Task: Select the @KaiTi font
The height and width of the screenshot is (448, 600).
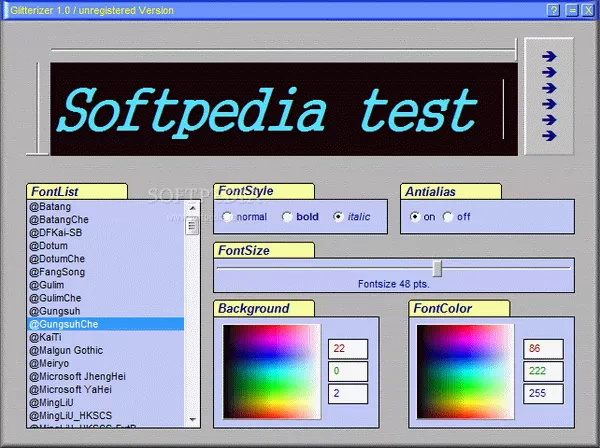Action: tap(106, 337)
